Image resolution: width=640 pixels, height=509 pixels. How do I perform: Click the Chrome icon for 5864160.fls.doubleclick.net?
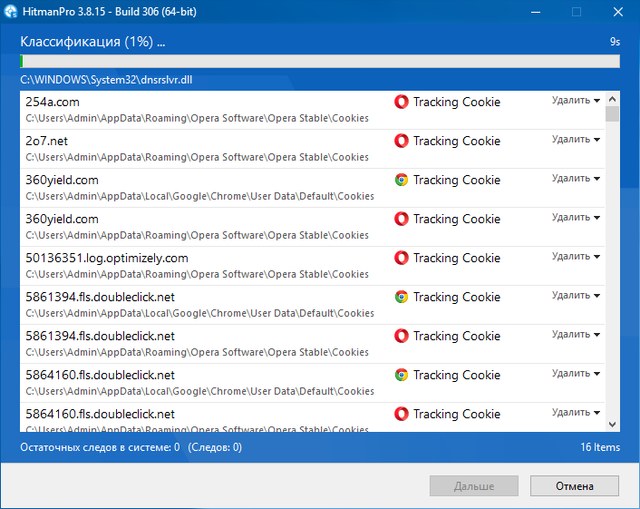pyautogui.click(x=401, y=375)
